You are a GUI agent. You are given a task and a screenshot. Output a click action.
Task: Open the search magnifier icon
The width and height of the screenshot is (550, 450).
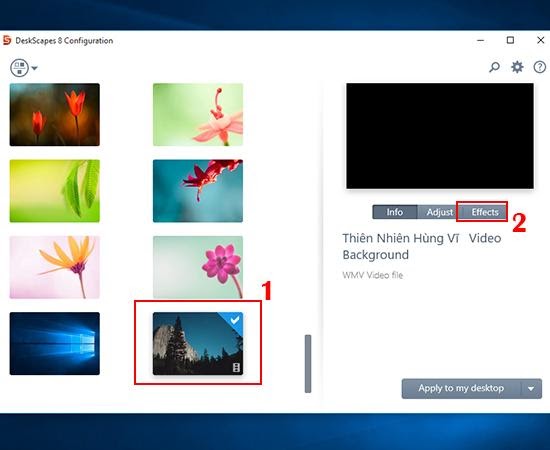494,67
